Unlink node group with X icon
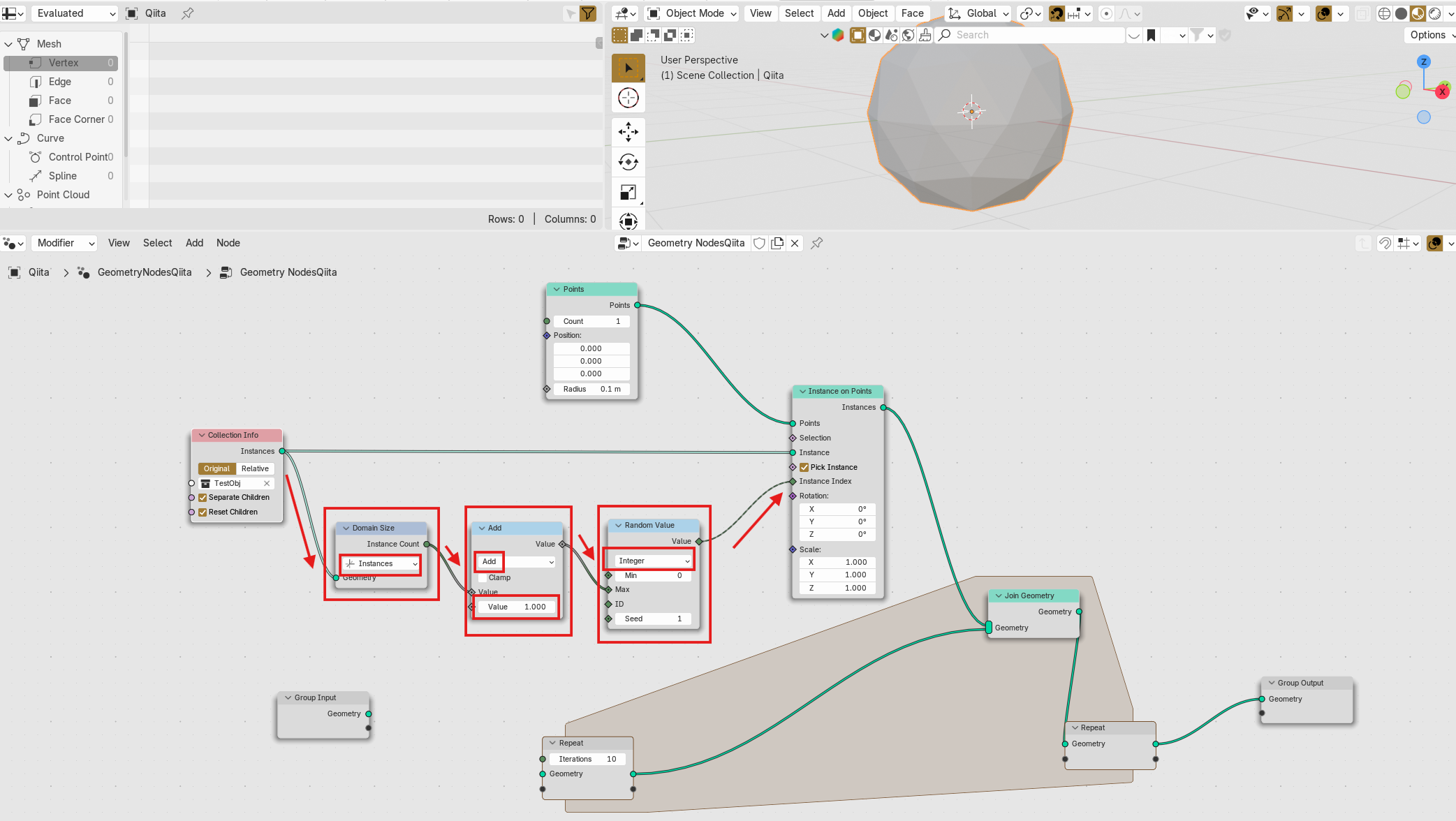 click(x=795, y=243)
